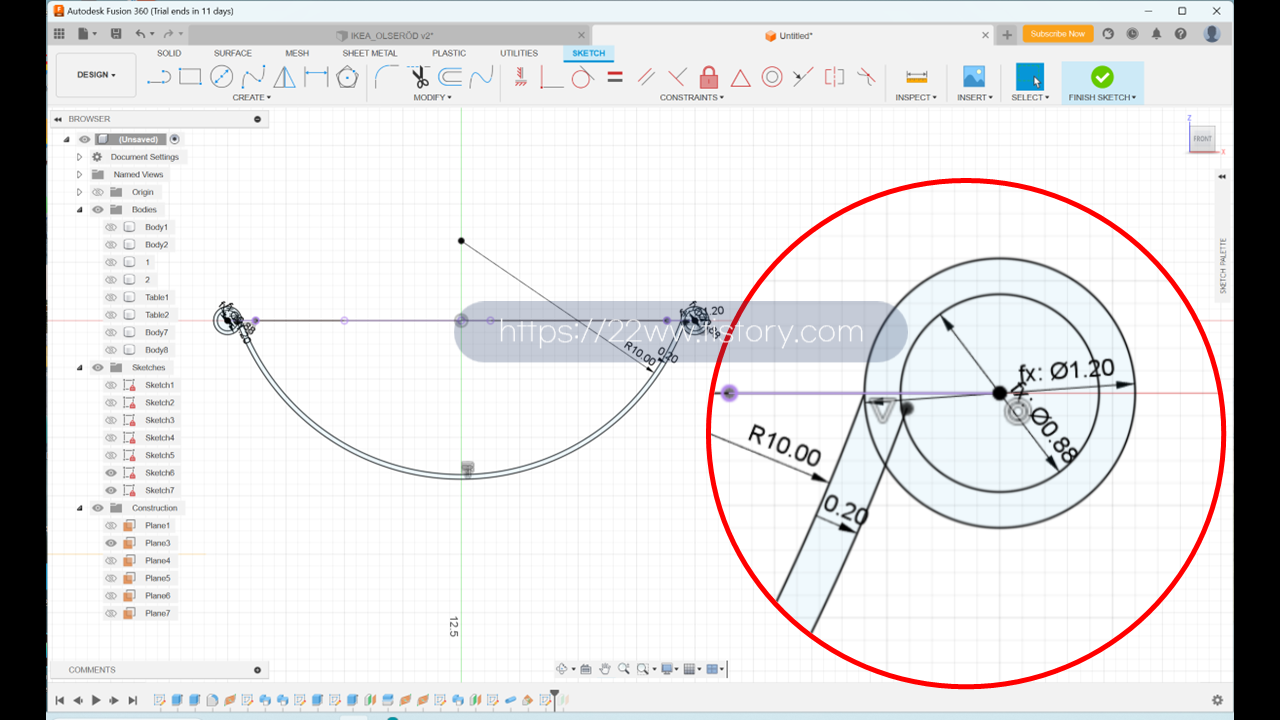Open the CREATE dropdown menu
Viewport: 1280px width, 720px height.
(252, 98)
